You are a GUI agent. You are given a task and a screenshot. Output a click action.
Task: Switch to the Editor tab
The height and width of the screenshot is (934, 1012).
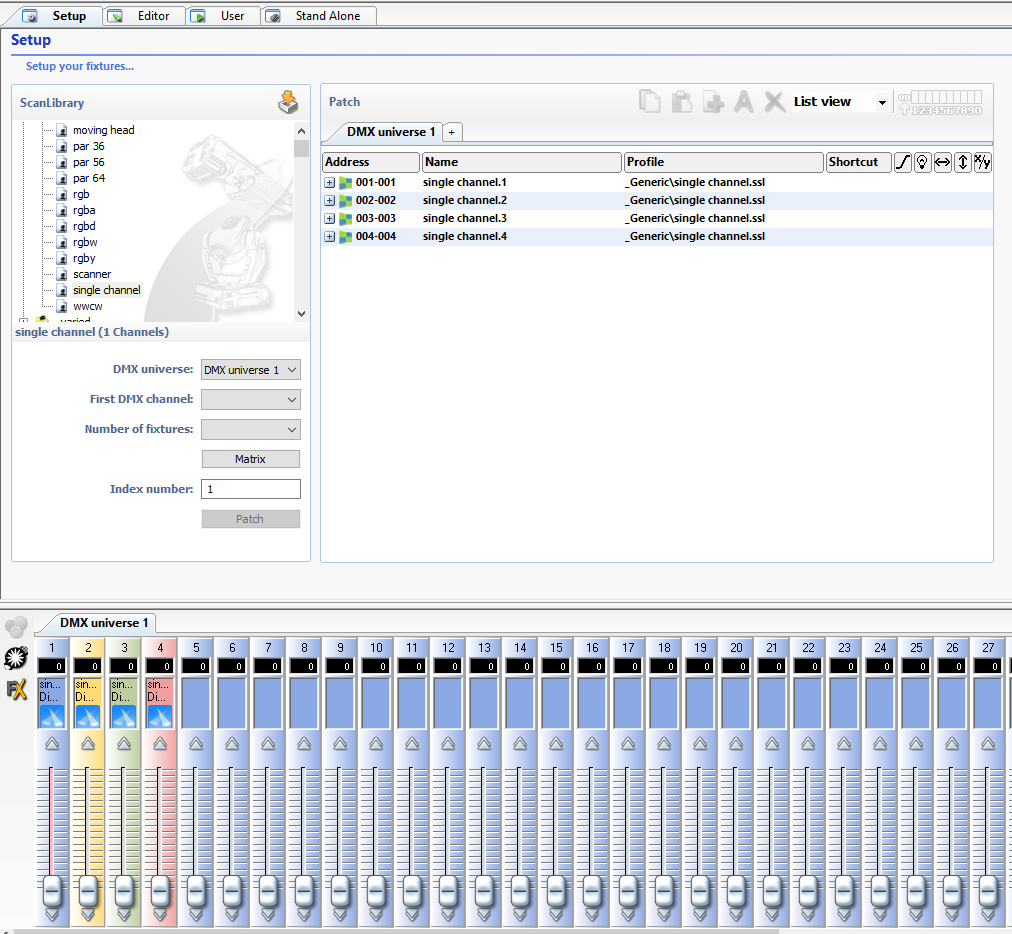[x=144, y=16]
